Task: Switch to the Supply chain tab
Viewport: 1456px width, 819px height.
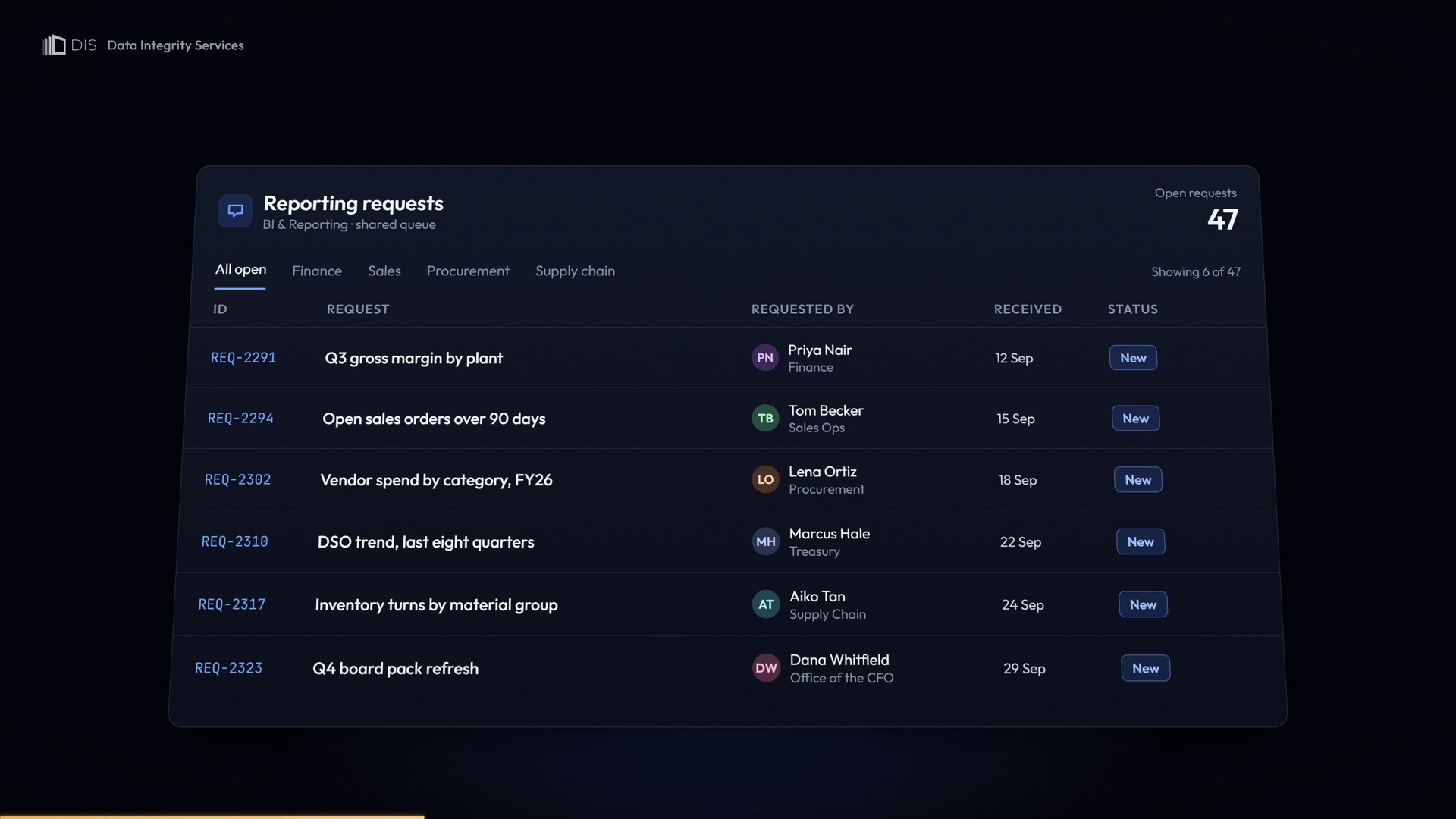Action: [x=575, y=271]
